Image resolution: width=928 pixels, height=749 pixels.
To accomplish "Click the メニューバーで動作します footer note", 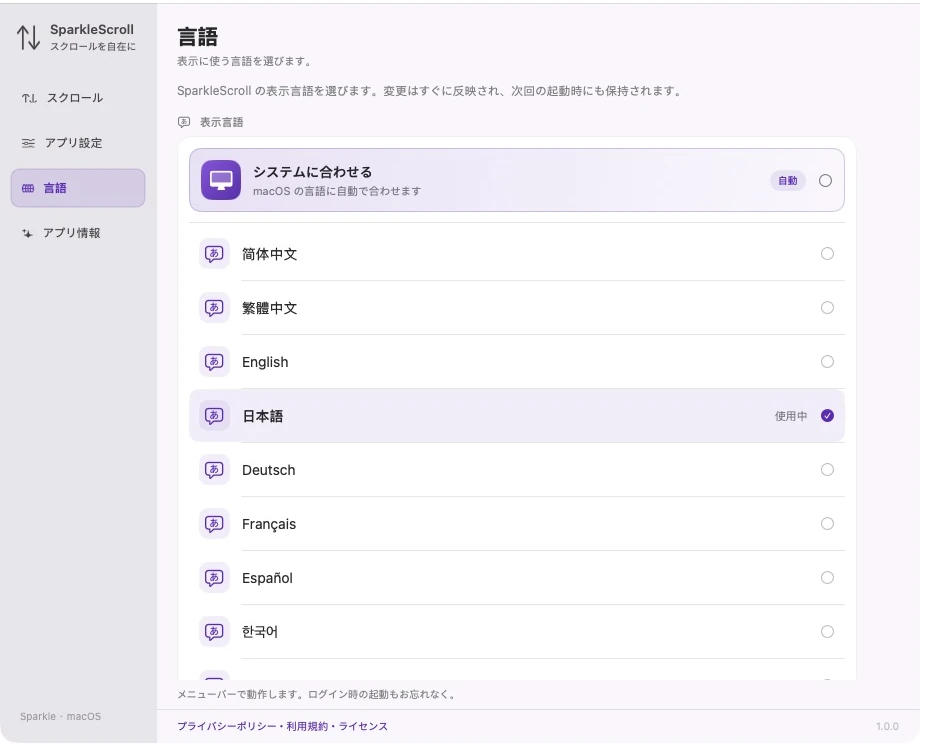I will click(x=318, y=695).
